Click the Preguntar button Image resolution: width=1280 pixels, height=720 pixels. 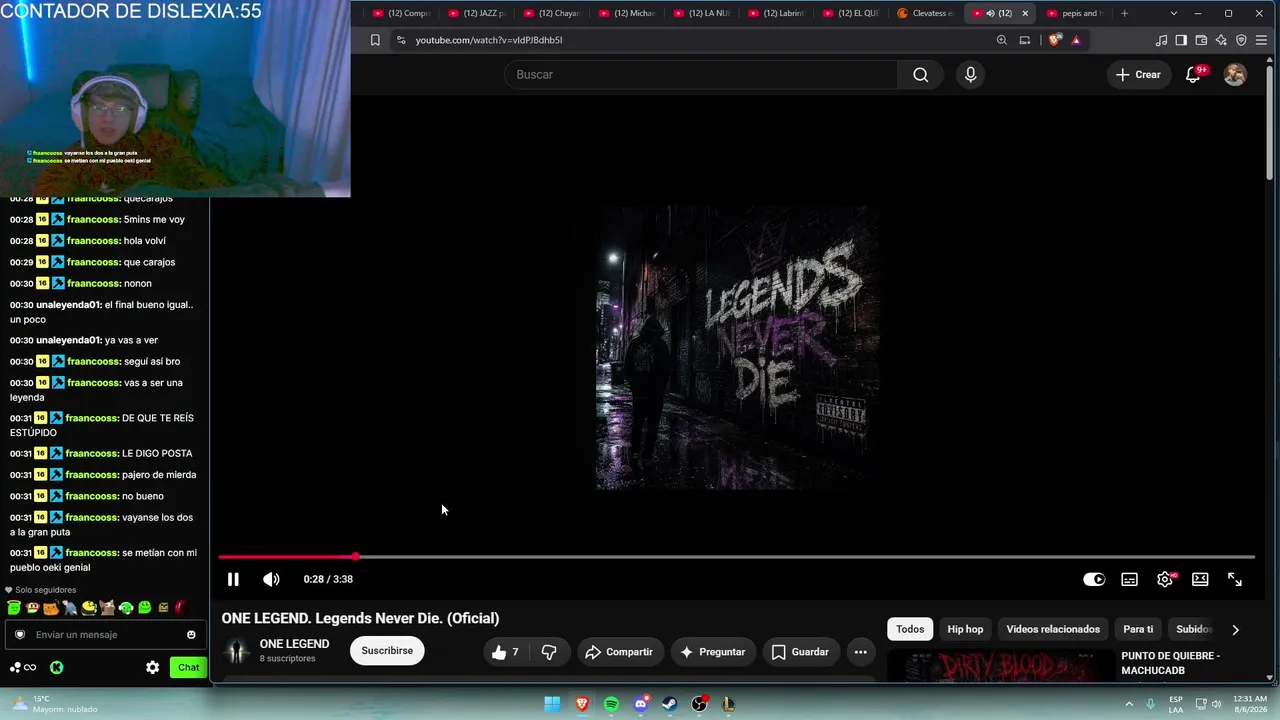tap(712, 652)
